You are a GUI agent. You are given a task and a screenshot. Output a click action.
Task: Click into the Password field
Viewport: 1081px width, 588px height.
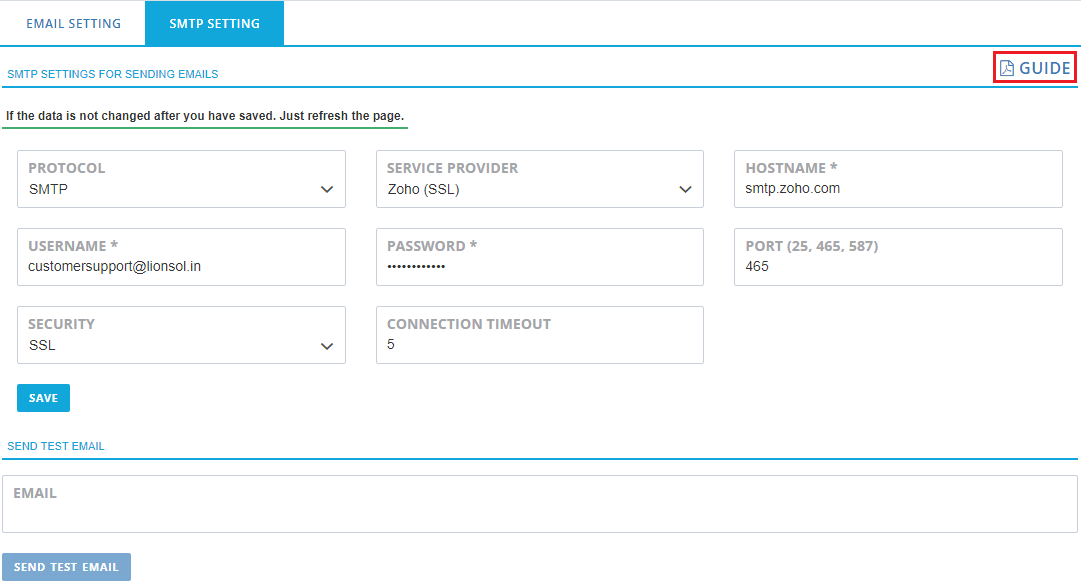tap(540, 257)
